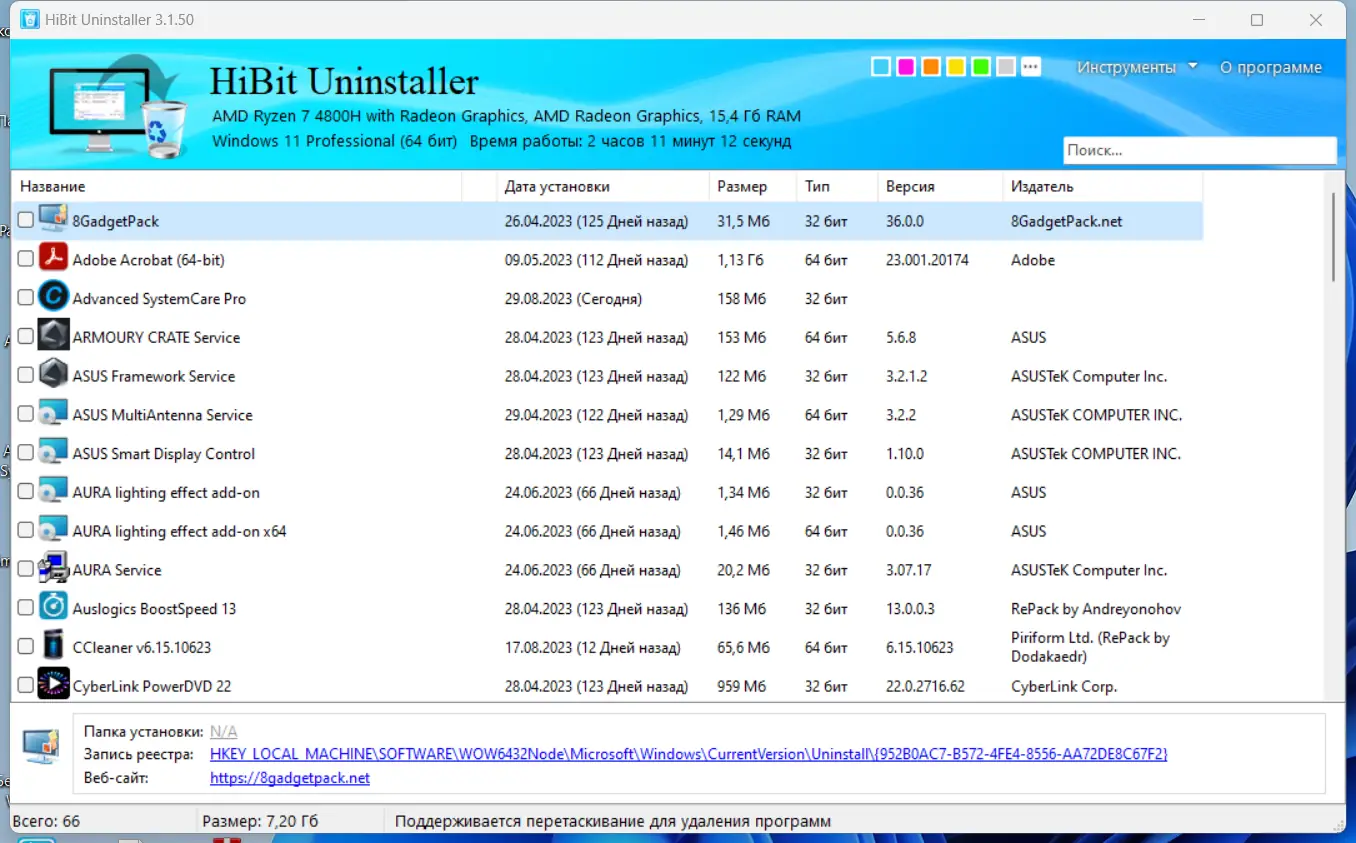Click inside the Поиск search field
1356x843 pixels.
1199,150
